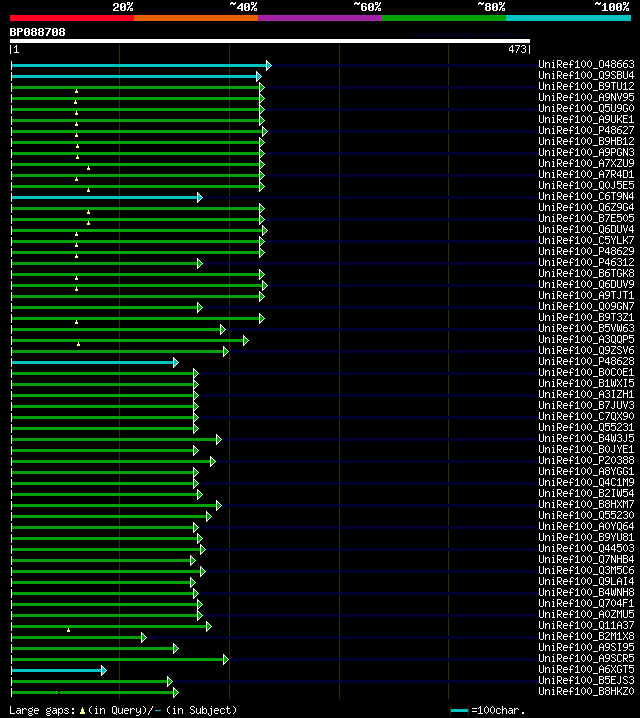Click the arrowhead ending the UniRef100_A3QQP5 alignment

(x=245, y=340)
